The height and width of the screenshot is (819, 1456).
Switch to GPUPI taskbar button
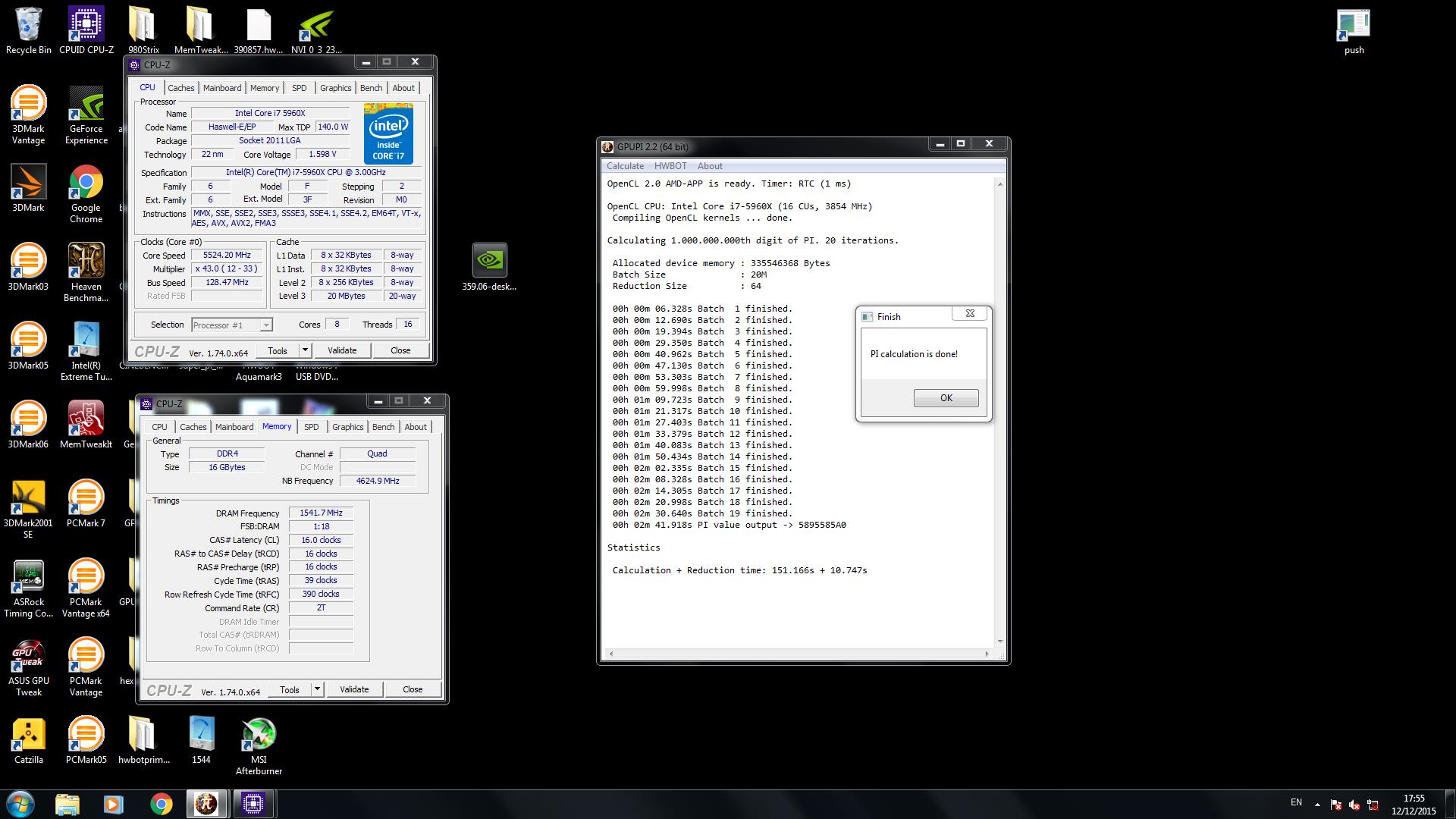(207, 804)
